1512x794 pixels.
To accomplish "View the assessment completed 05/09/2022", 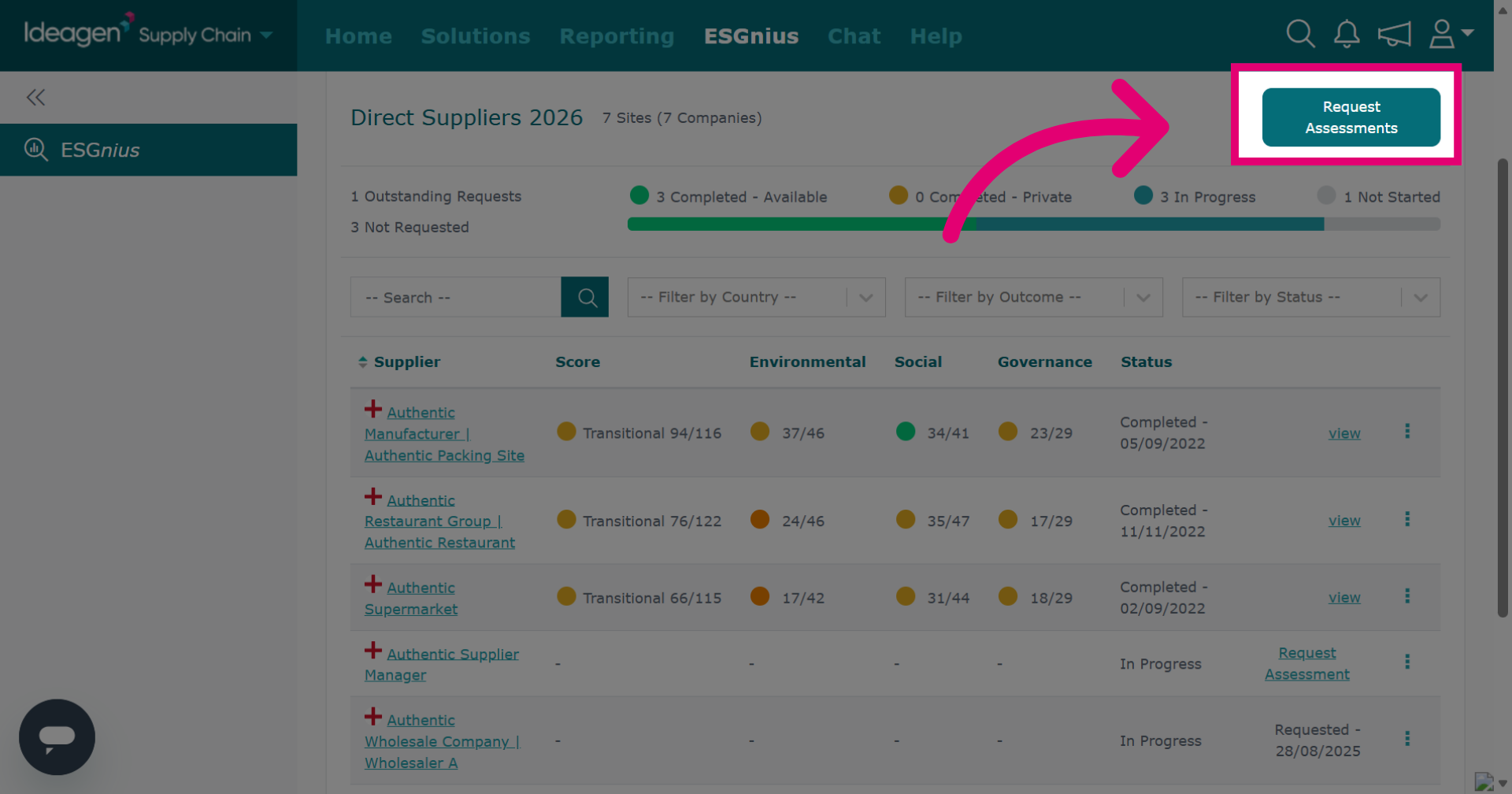I will (1344, 433).
